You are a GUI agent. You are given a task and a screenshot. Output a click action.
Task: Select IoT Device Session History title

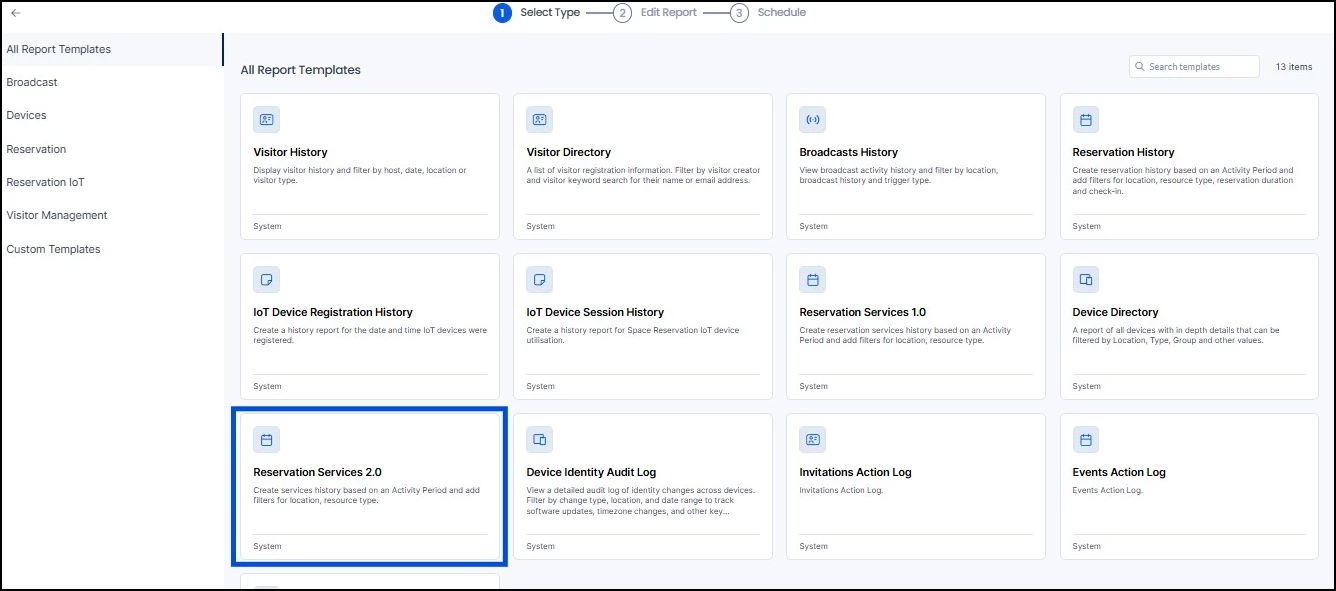coord(596,312)
